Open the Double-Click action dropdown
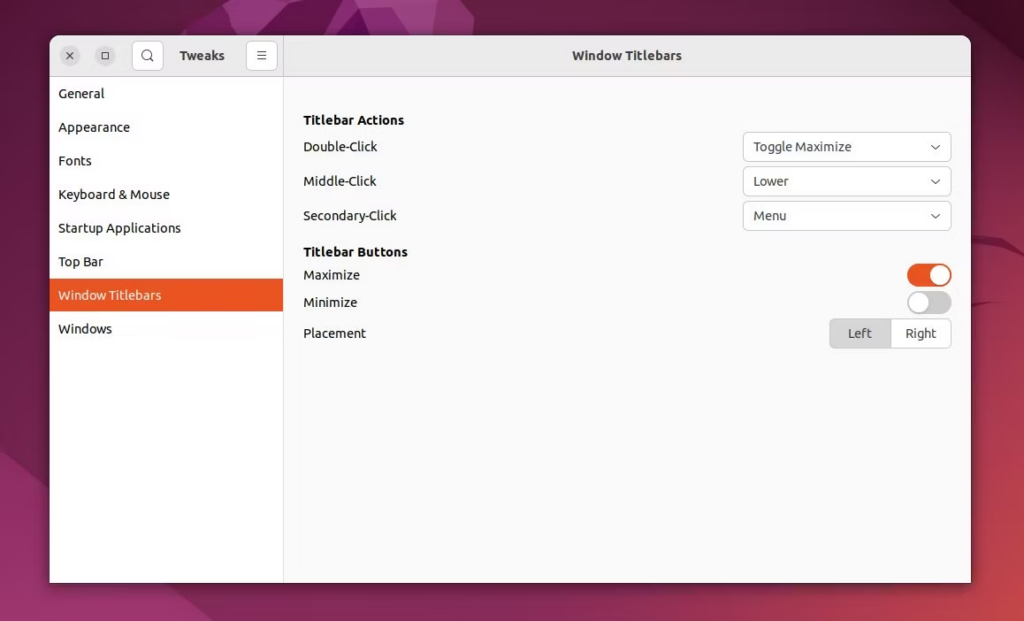Image resolution: width=1024 pixels, height=621 pixels. 846,147
